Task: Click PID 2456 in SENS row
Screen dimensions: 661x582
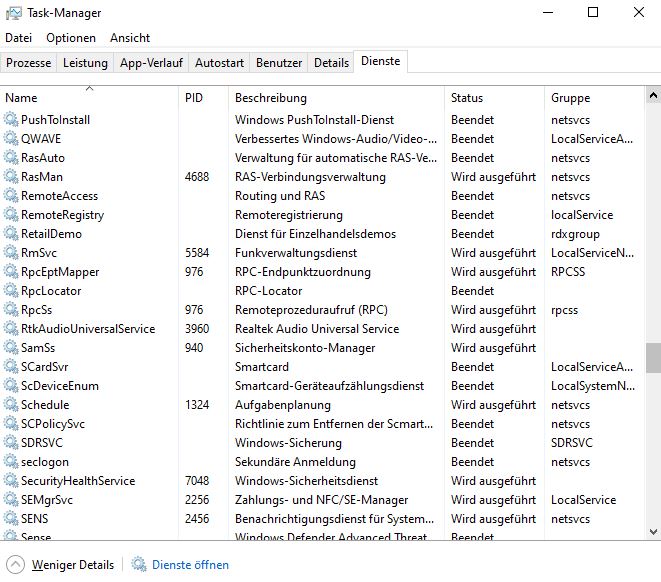Action: click(x=197, y=518)
